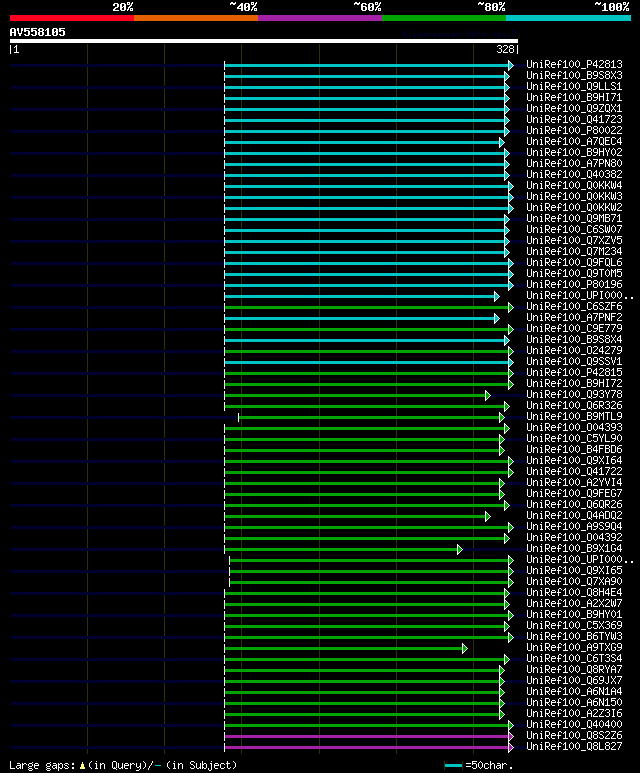Select the UniRef100_Q8L827 label
640x773 pixels.
tap(574, 747)
